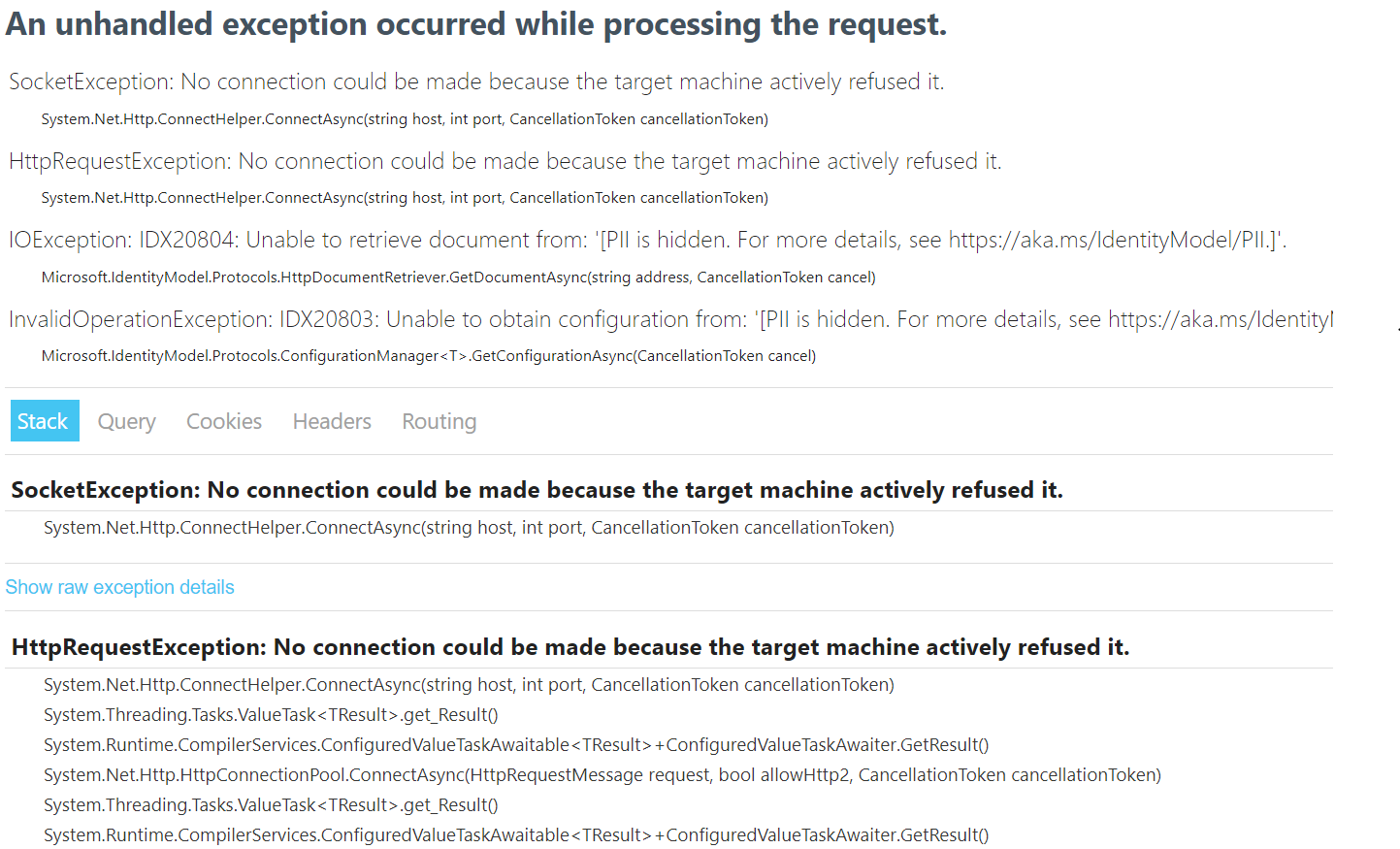This screenshot has width=1400, height=849.
Task: Click the HttpDocumentRetriever.GetDocumentAsync stack frame
Action: [458, 277]
